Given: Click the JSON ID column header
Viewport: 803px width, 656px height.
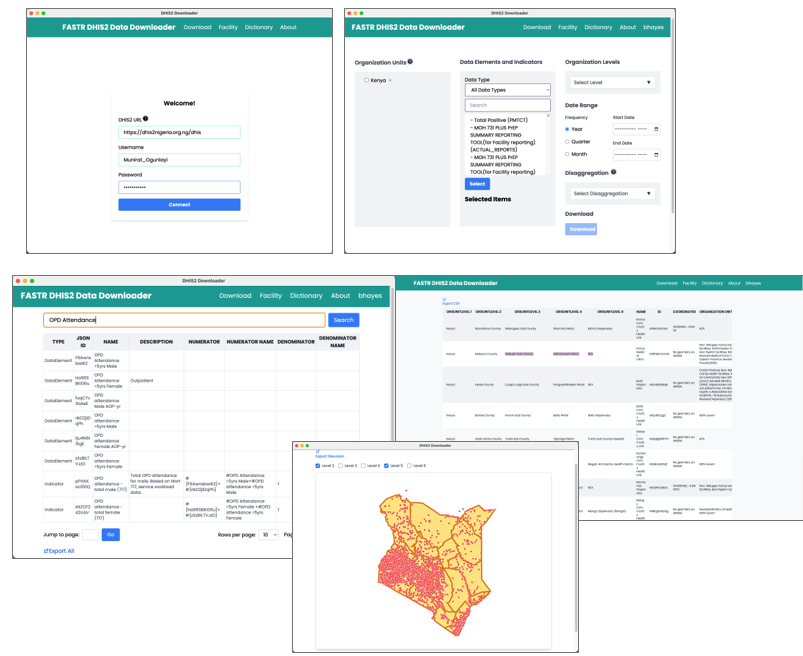Looking at the screenshot, I should point(83,342).
